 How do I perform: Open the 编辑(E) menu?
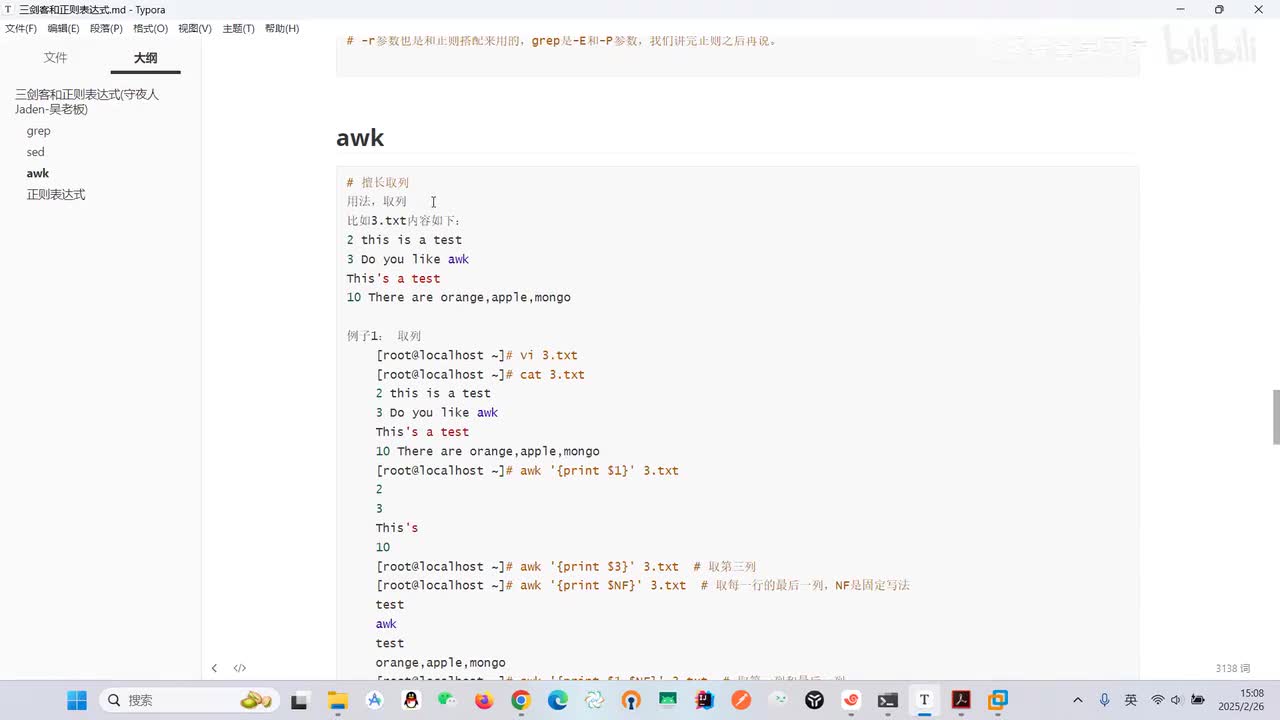pyautogui.click(x=63, y=28)
